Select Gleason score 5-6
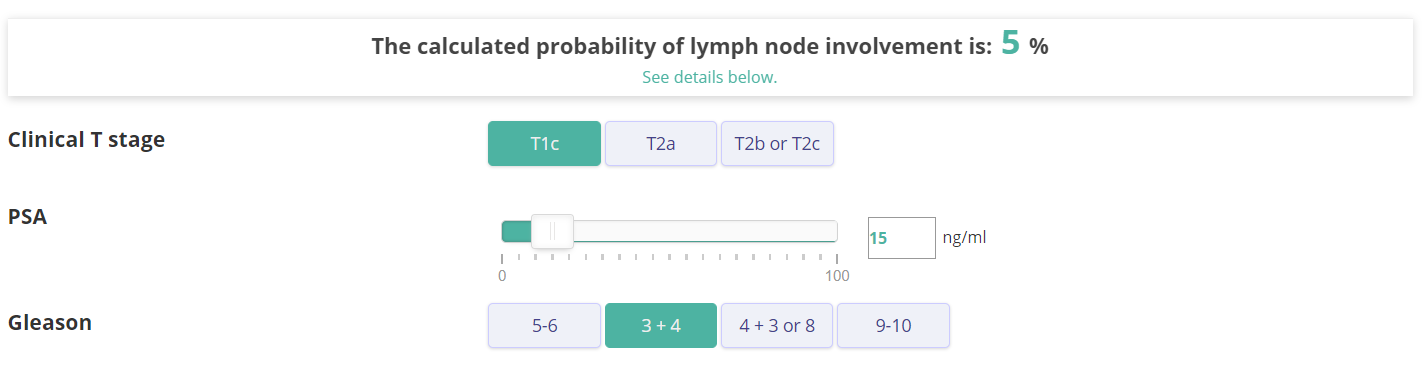 click(544, 325)
